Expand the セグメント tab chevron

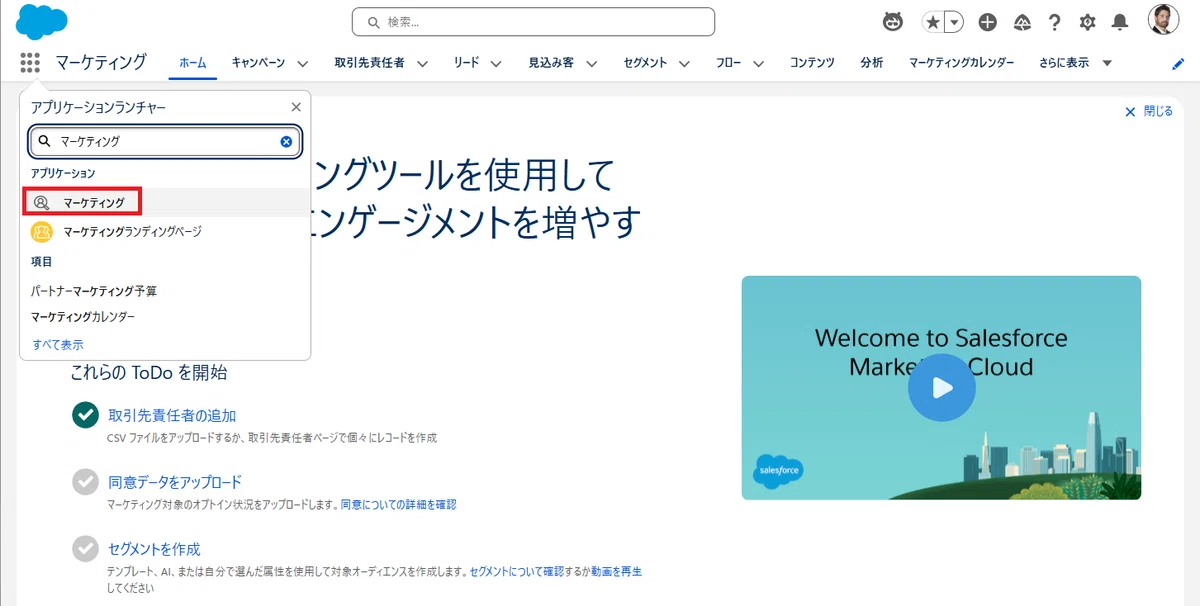click(685, 64)
